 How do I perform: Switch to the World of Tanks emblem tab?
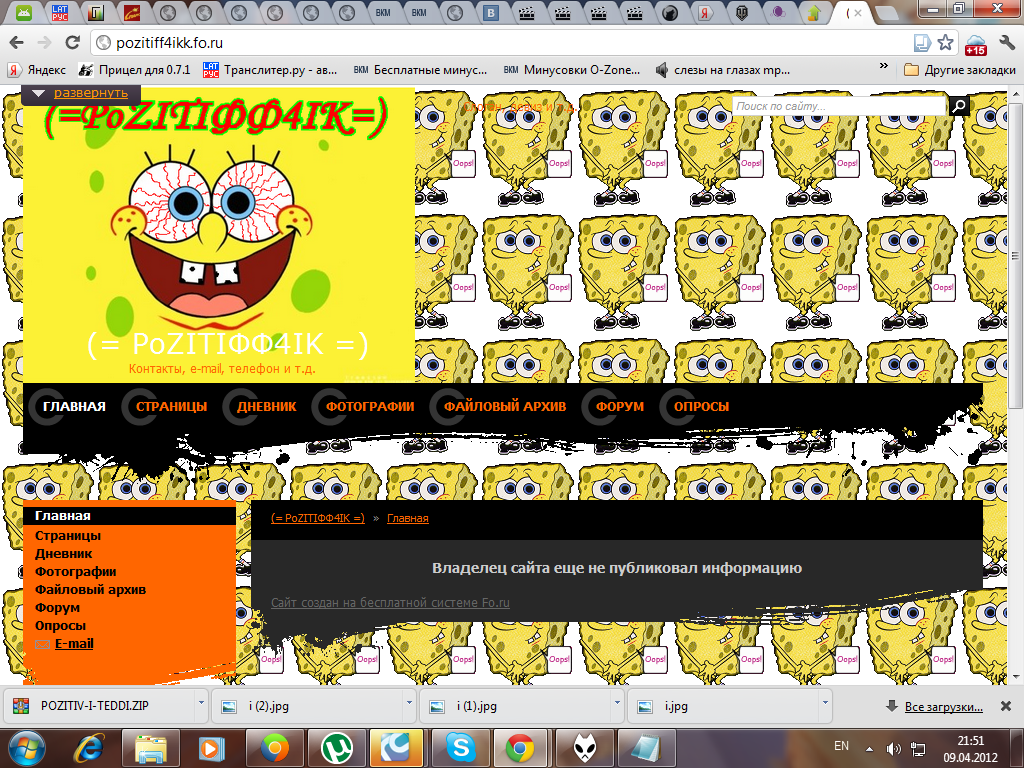[x=742, y=12]
